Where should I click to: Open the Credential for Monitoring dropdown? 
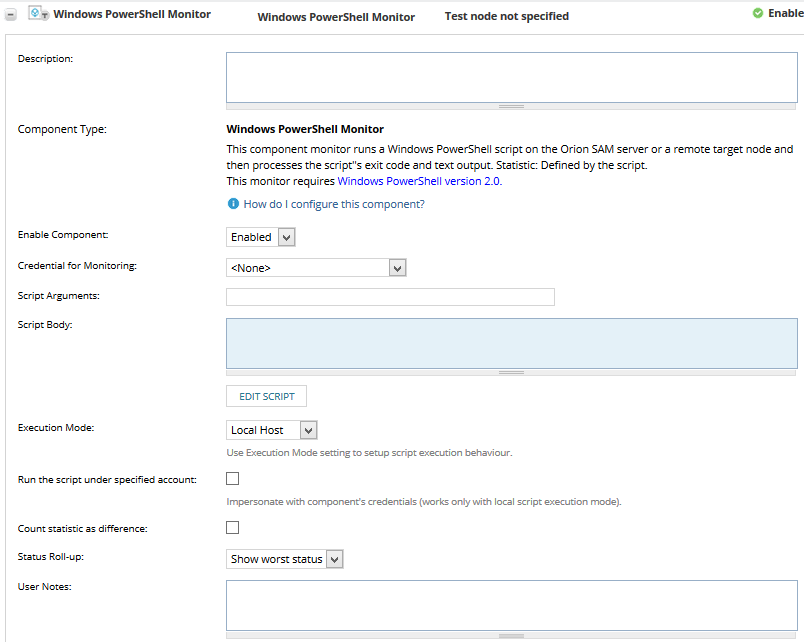point(397,267)
